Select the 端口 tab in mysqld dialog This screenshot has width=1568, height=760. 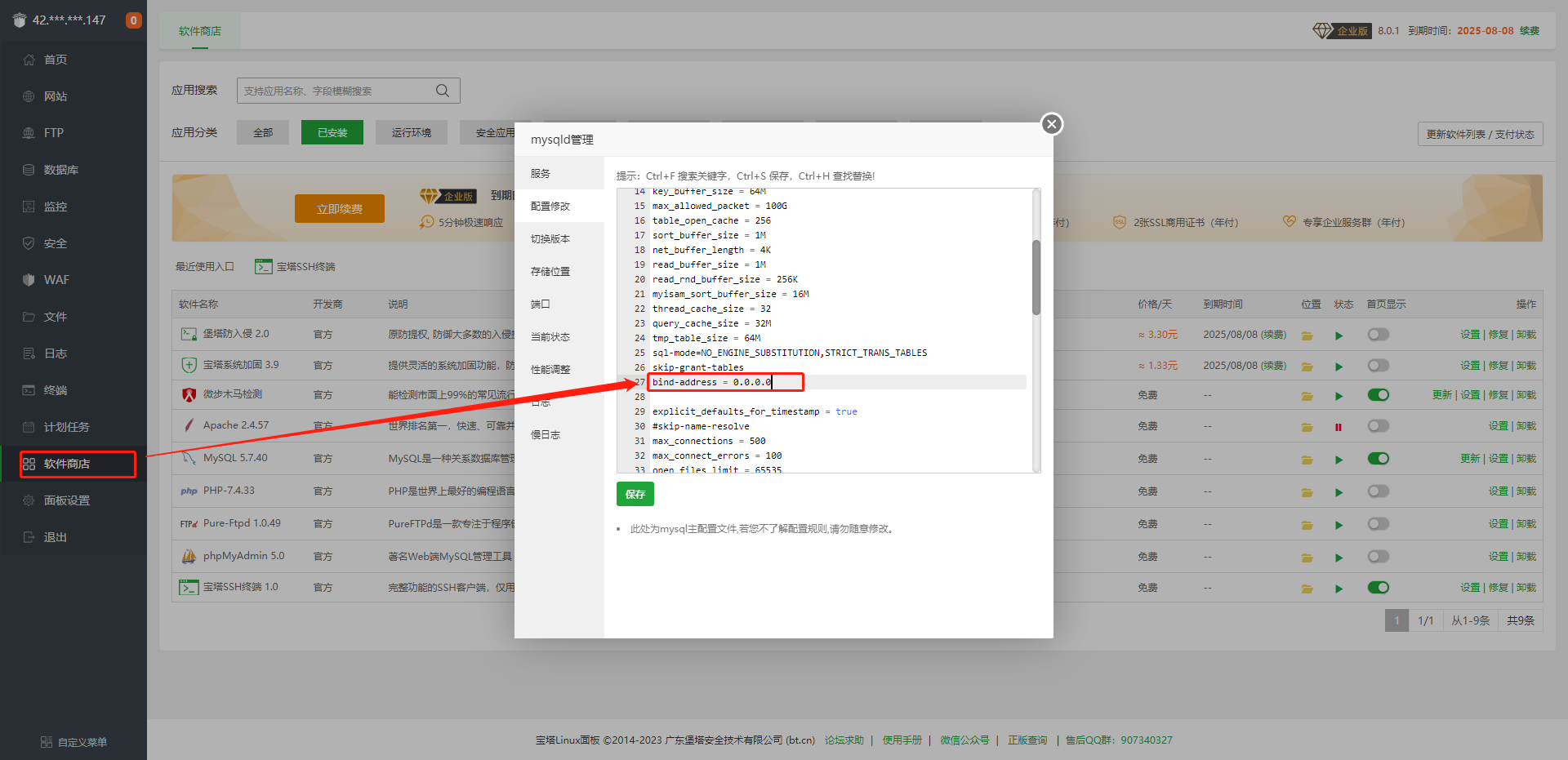[x=559, y=304]
